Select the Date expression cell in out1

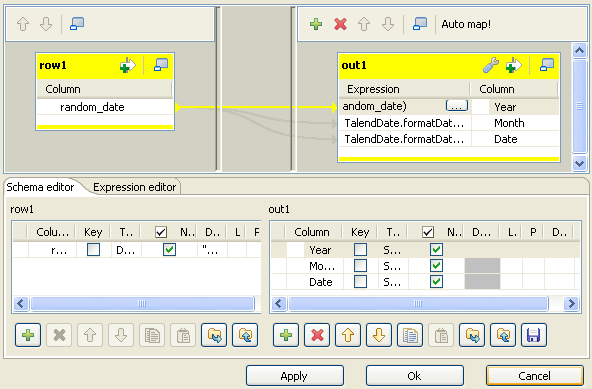tap(405, 139)
